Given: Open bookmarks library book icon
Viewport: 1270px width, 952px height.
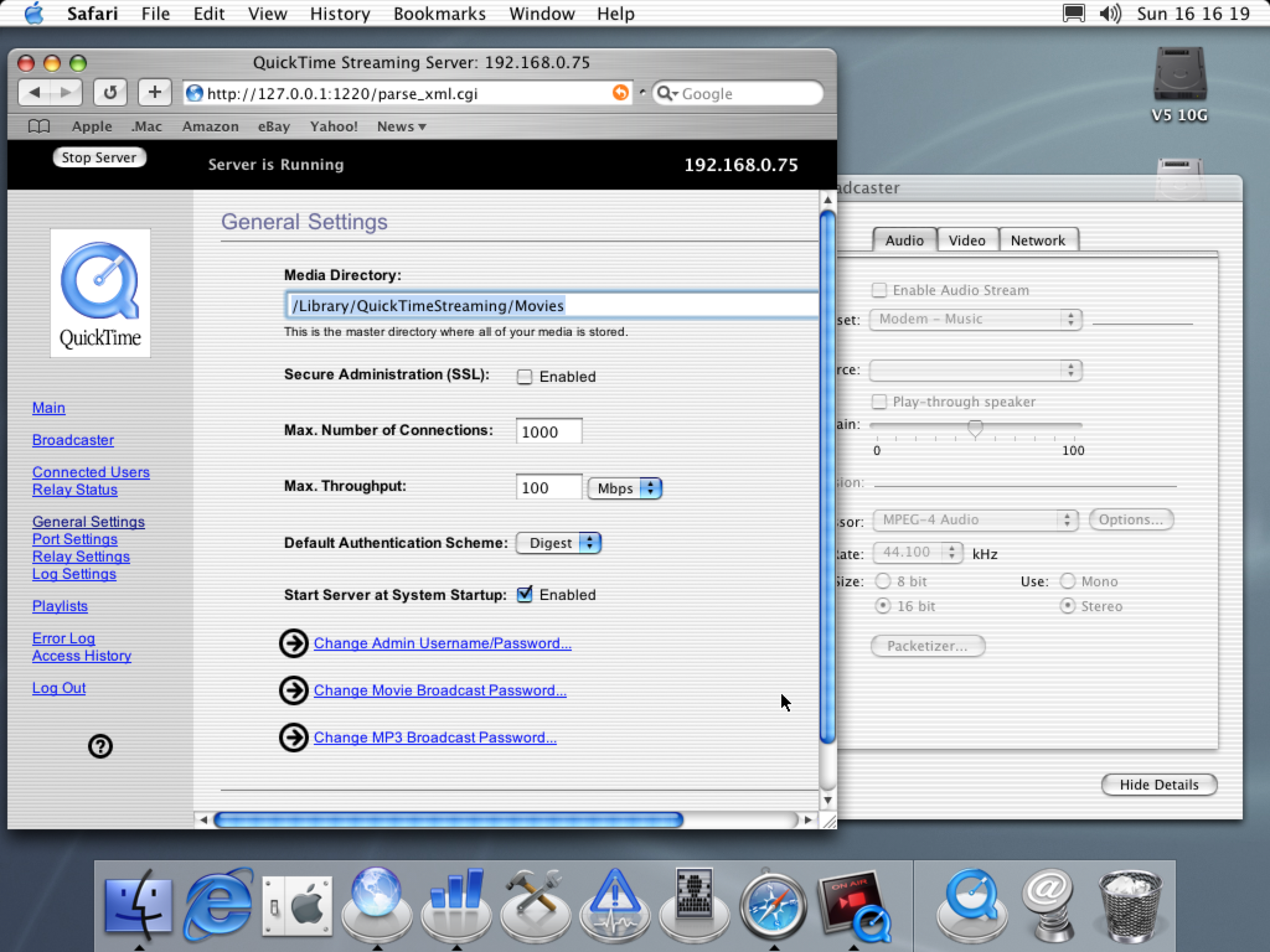Looking at the screenshot, I should (x=39, y=126).
